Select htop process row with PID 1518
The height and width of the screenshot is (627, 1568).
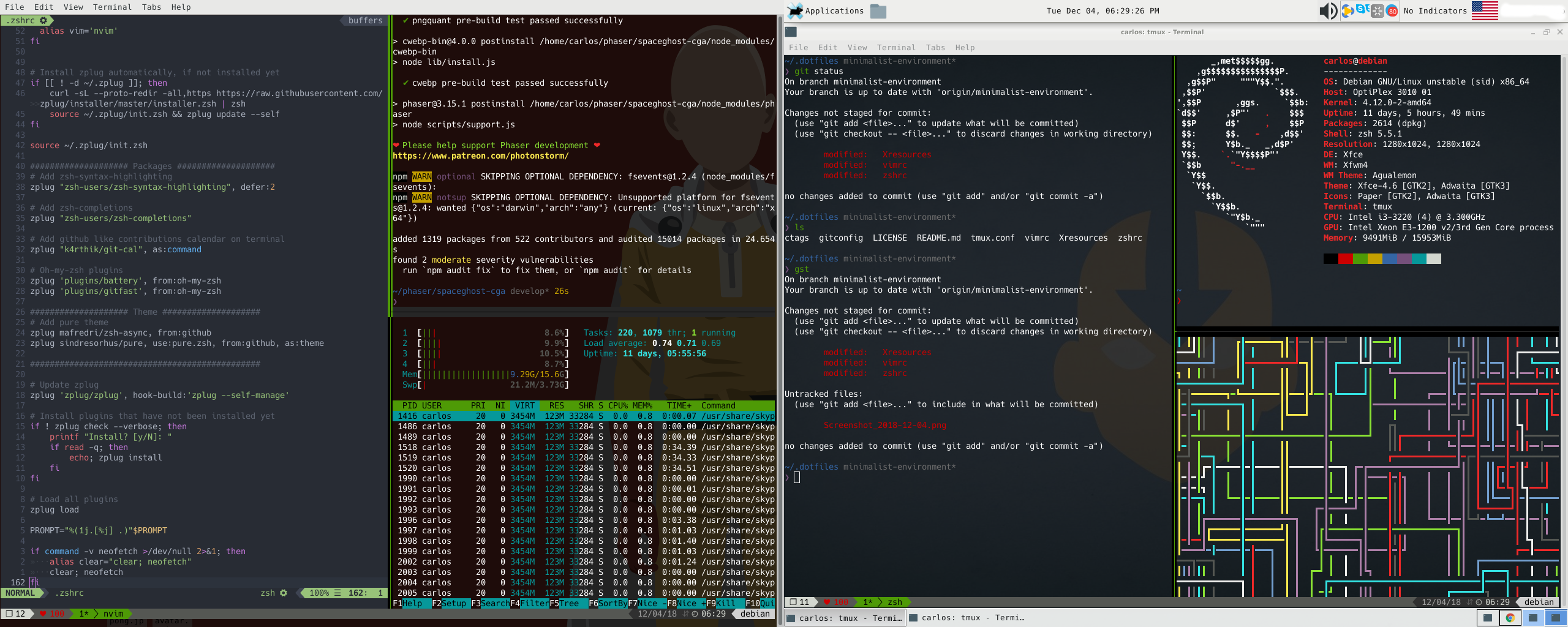click(x=584, y=447)
